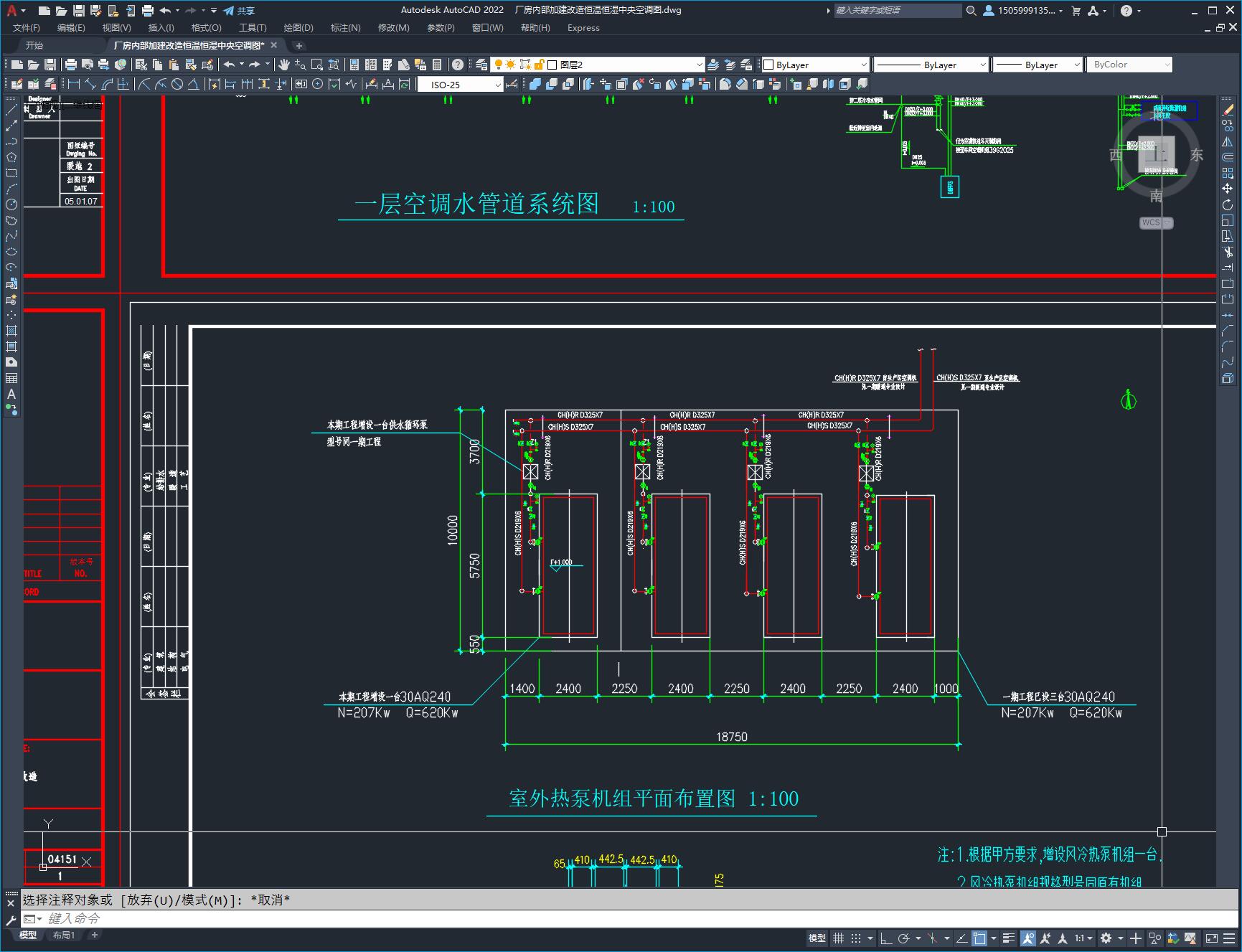This screenshot has width=1242, height=952.
Task: Toggle 2D object snap in status bar
Action: (980, 938)
